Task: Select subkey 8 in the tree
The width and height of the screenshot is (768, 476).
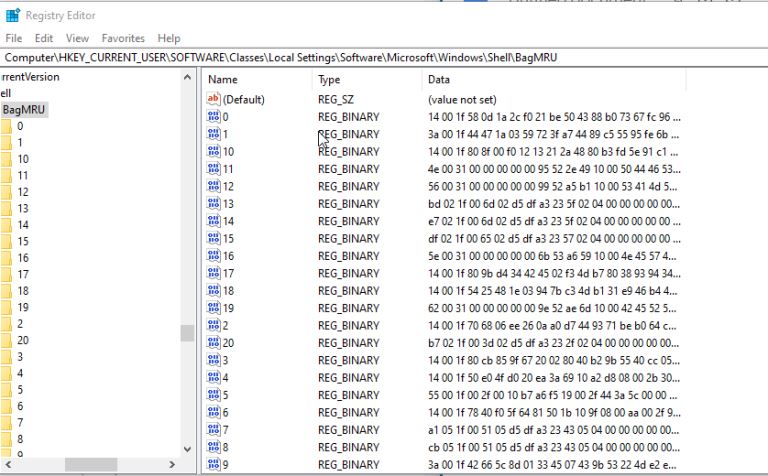Action: coord(20,439)
